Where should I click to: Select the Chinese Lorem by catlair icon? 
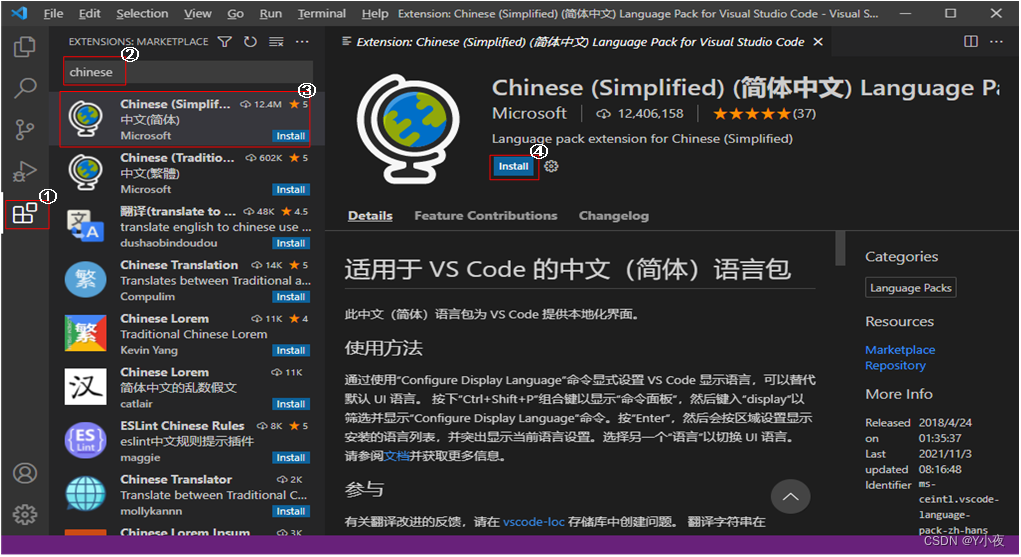tap(85, 387)
